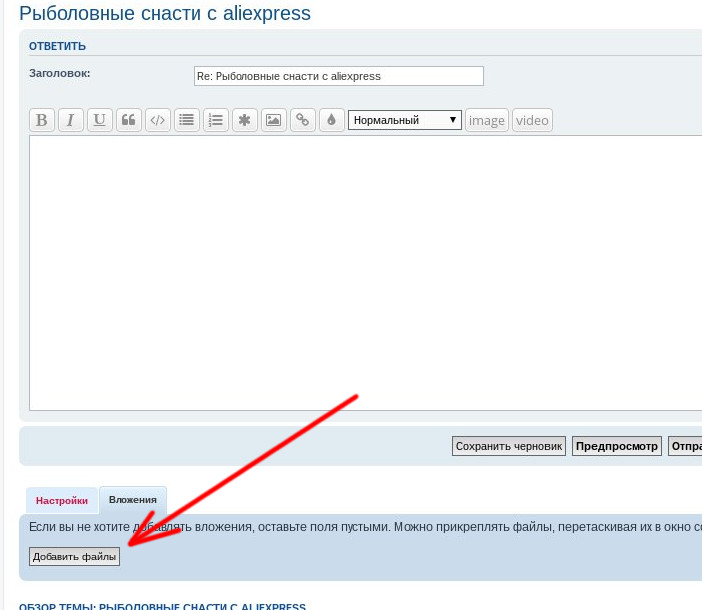Switch to the Настройки tab
The image size is (702, 610).
[x=62, y=500]
